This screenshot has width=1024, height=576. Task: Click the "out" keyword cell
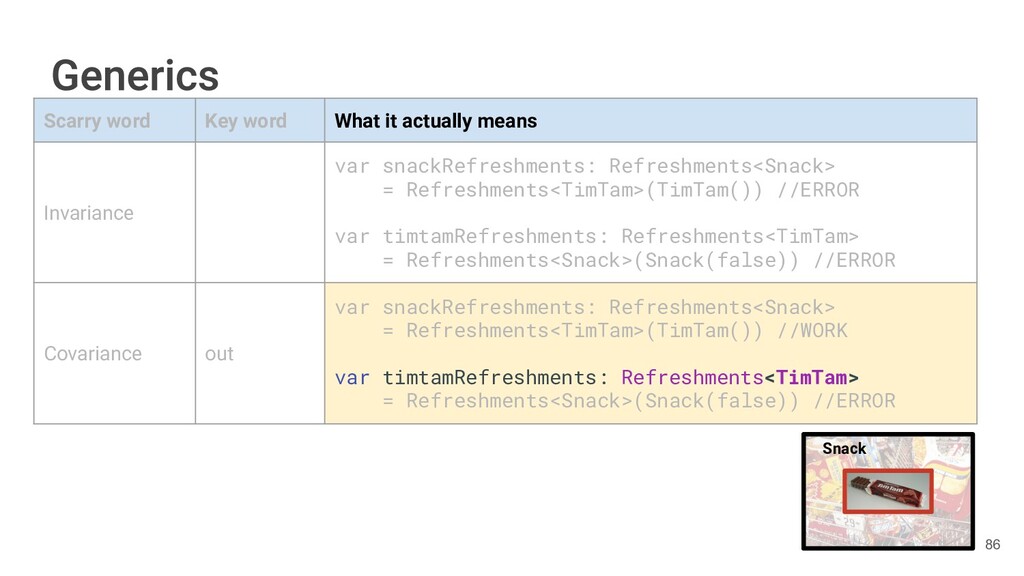[x=219, y=354]
